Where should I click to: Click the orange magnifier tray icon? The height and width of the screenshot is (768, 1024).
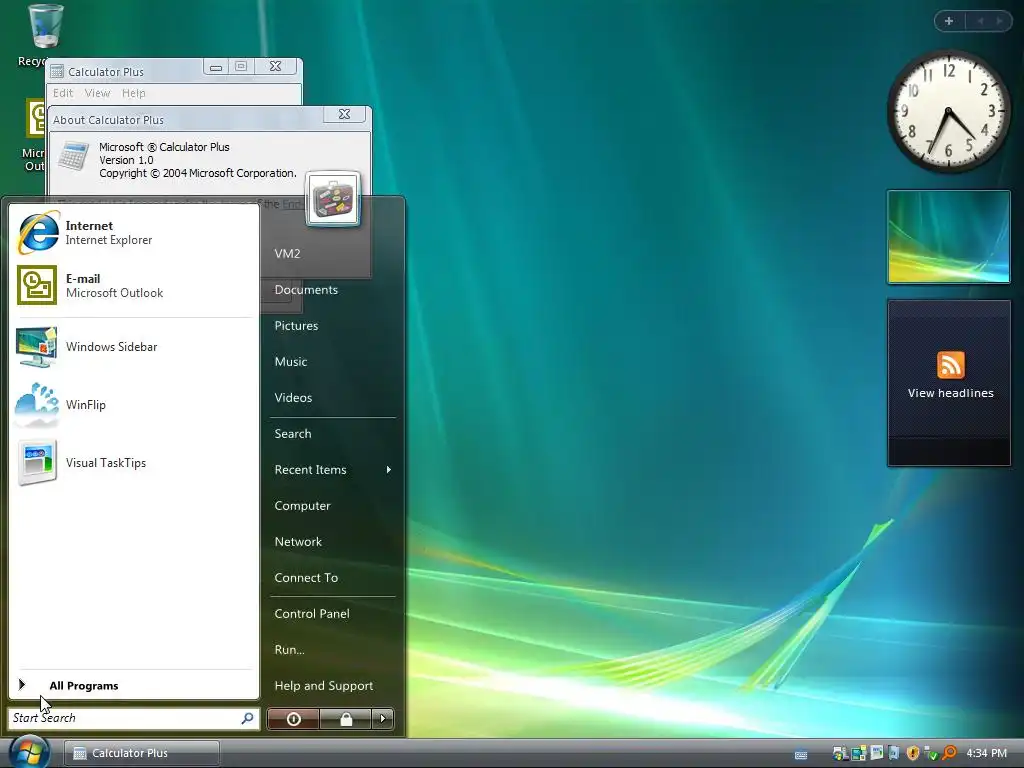[950, 753]
